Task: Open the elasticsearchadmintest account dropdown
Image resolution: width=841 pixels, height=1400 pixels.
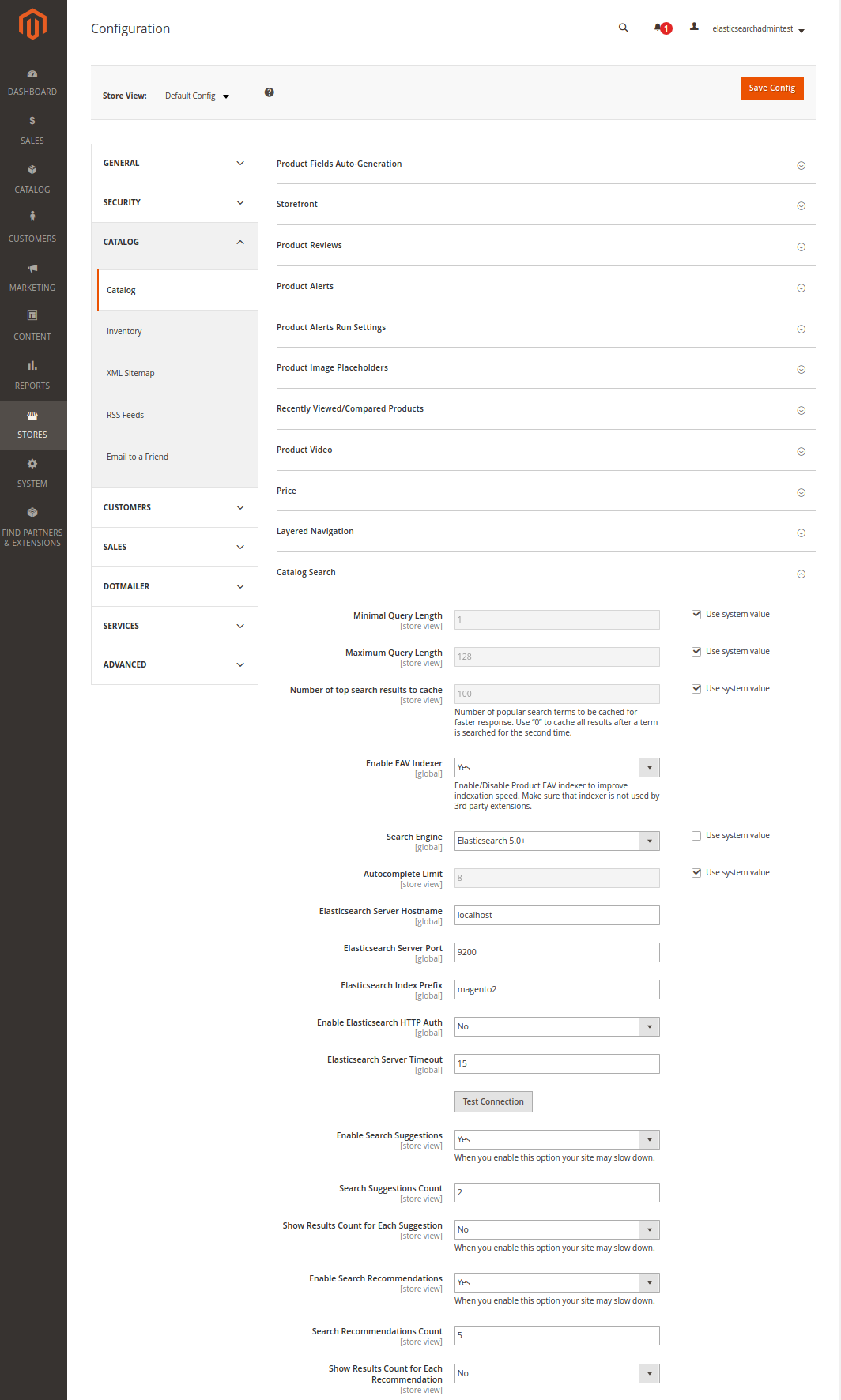Action: pos(757,28)
